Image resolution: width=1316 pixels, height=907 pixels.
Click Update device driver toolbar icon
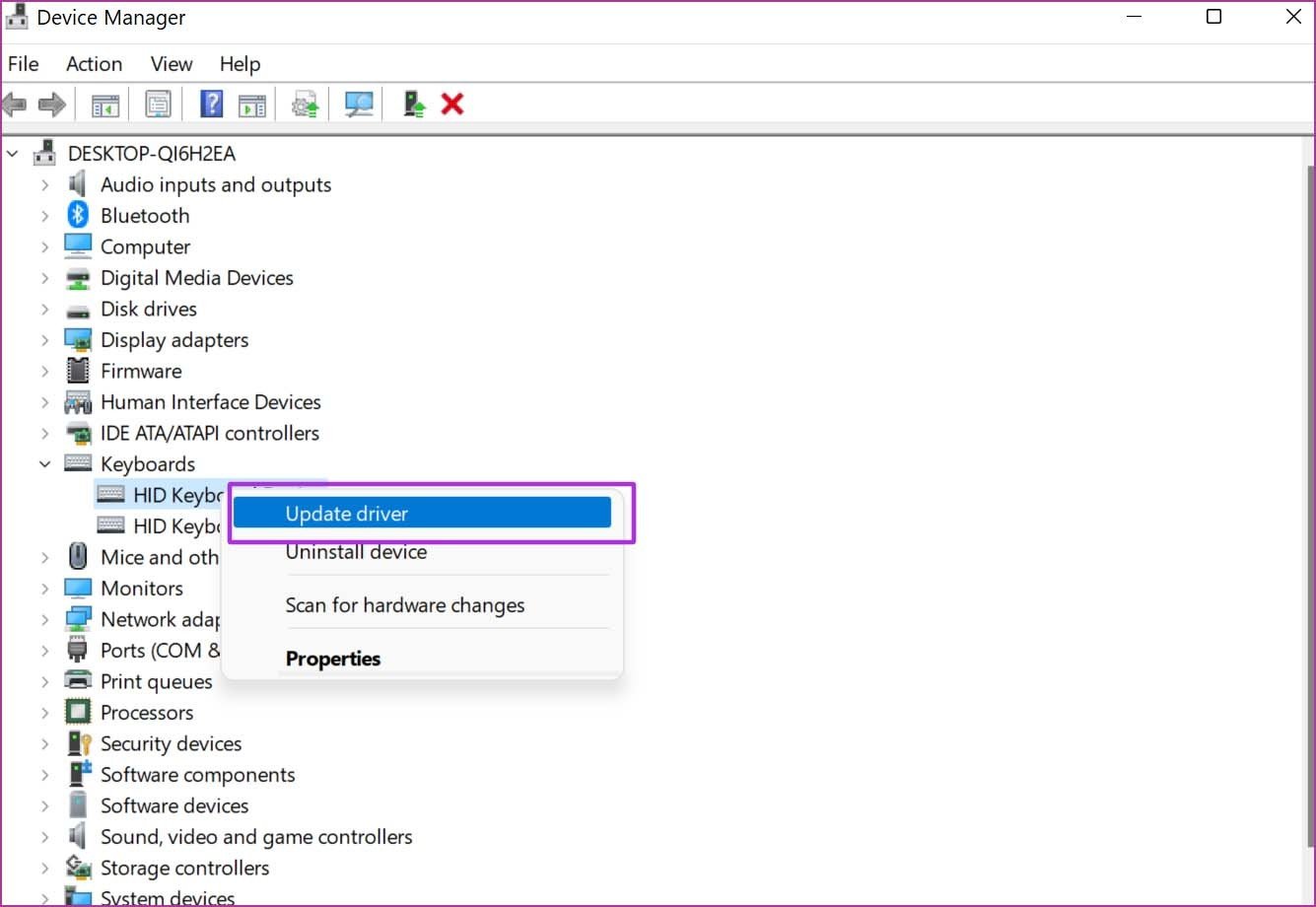pos(306,104)
